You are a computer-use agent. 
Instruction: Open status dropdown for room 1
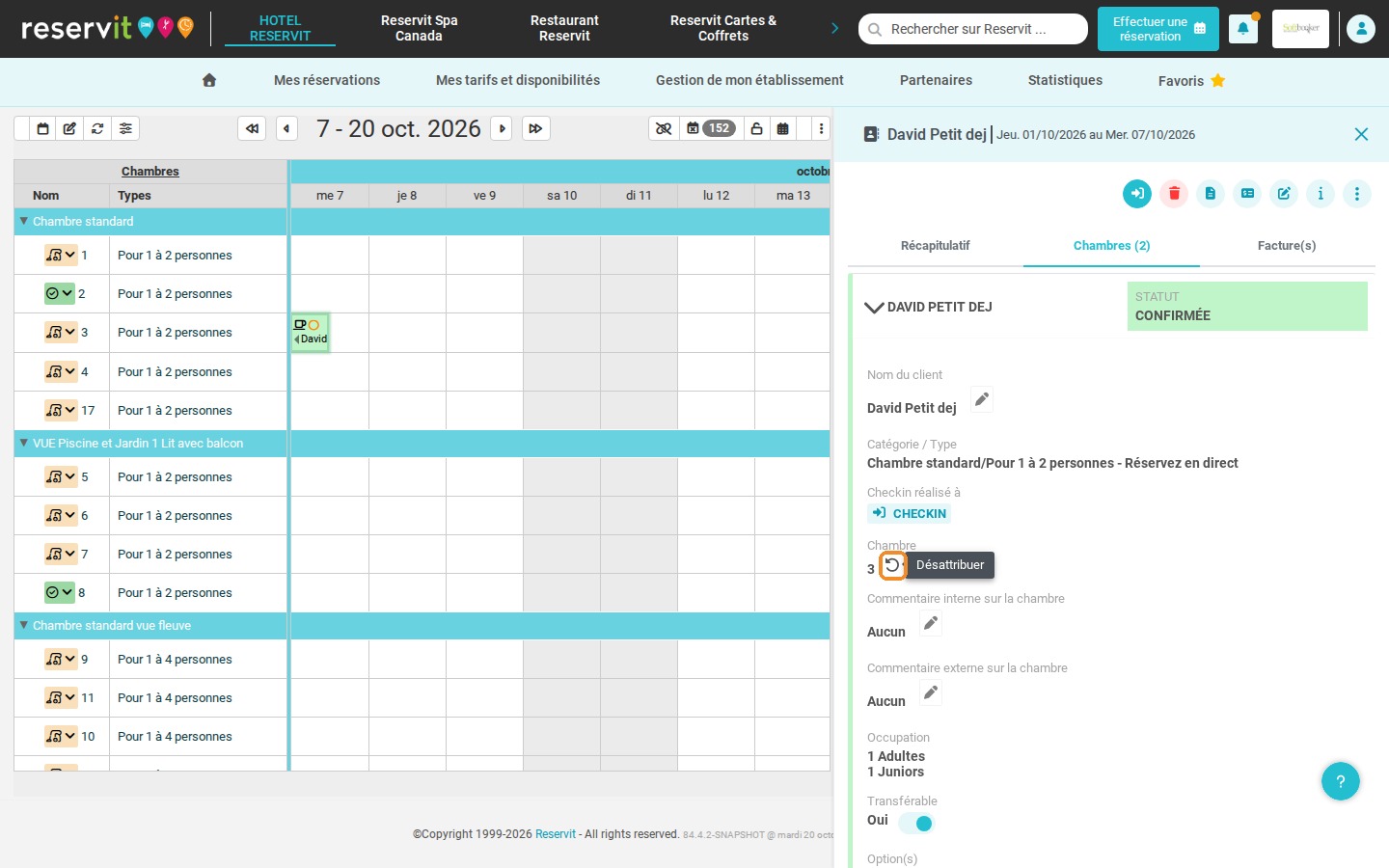point(61,256)
